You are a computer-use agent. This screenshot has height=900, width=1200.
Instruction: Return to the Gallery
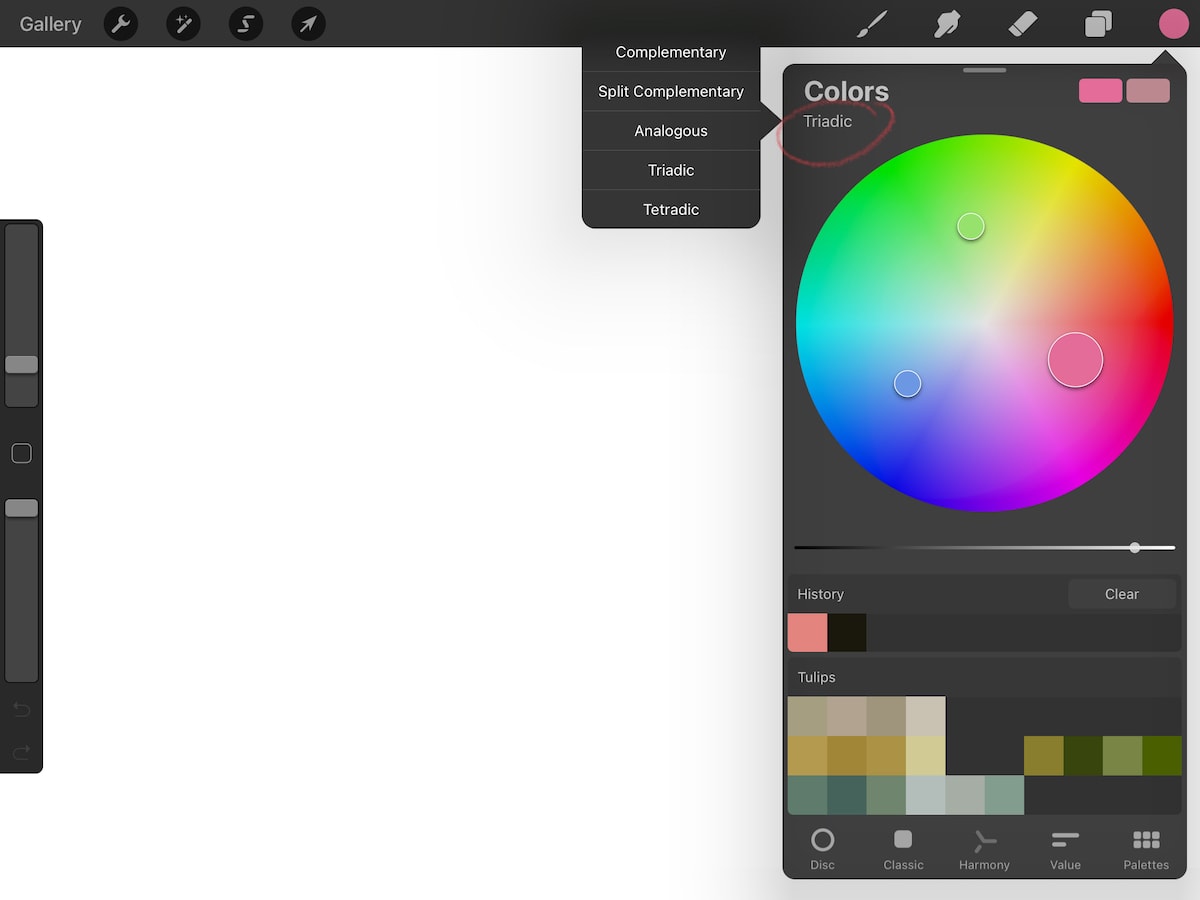tap(50, 24)
